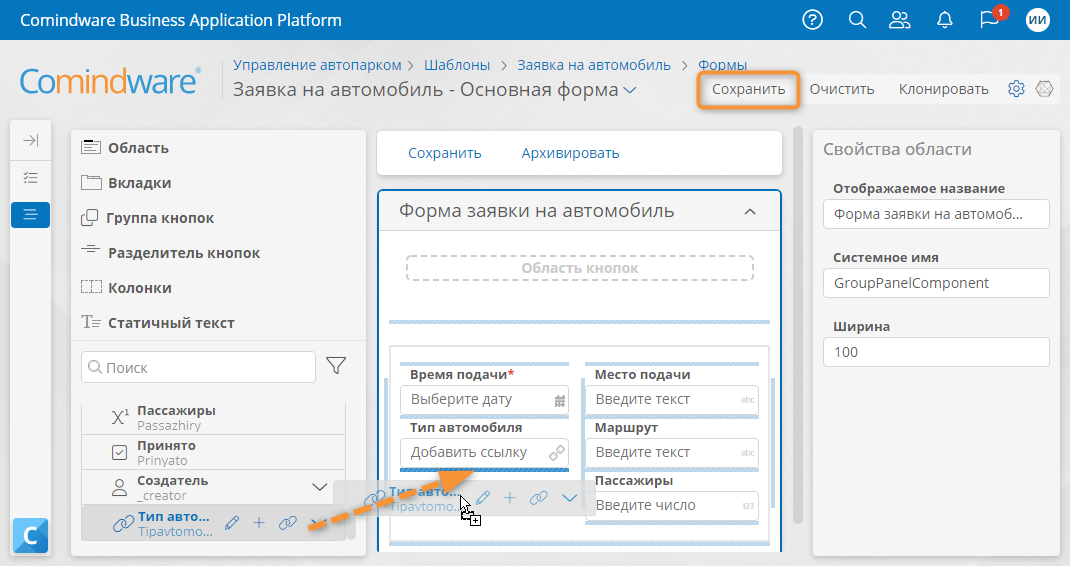The height and width of the screenshot is (566, 1070).
Task: Open the ИИ user avatar menu
Action: [1037, 20]
